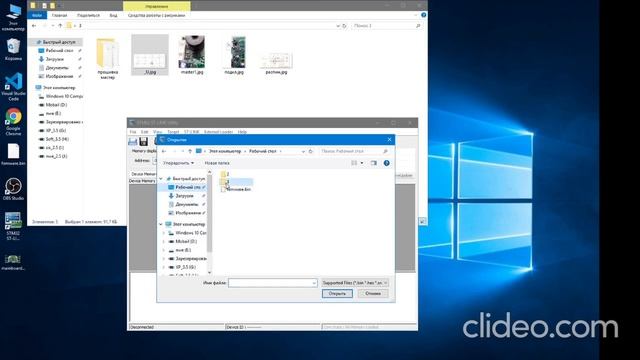The height and width of the screenshot is (360, 640).
Task: Collapse Быстрый доступ in the dialog tree
Action: point(161,179)
